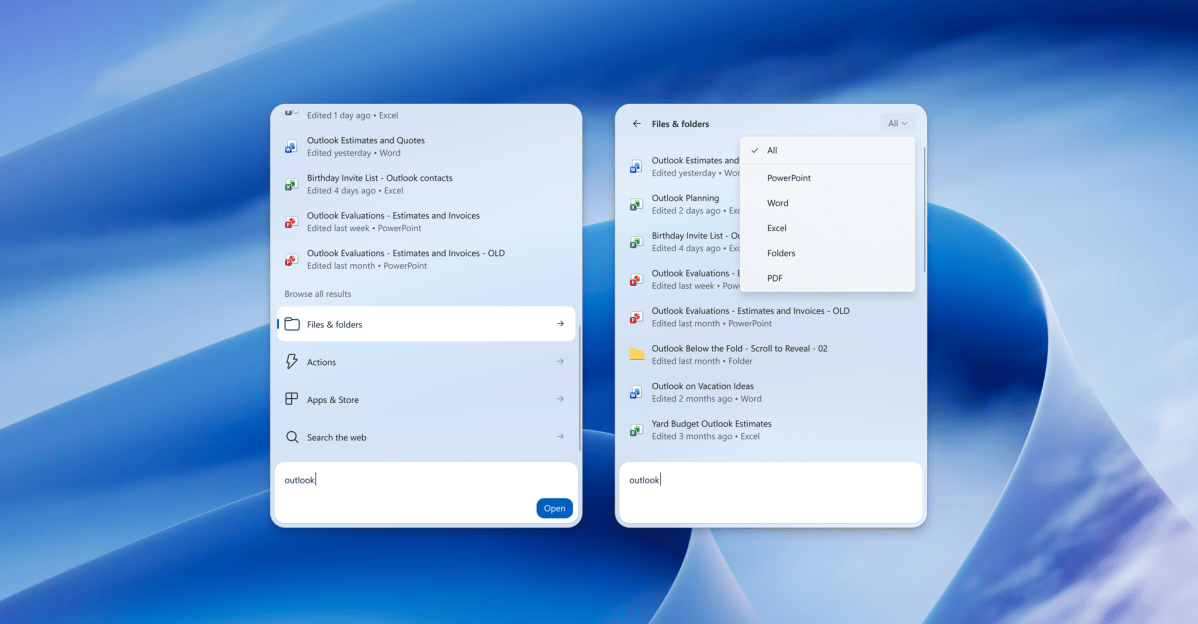Viewport: 1198px width, 624px height.
Task: Open the All filter dropdown in Files & folders header
Action: pyautogui.click(x=897, y=124)
